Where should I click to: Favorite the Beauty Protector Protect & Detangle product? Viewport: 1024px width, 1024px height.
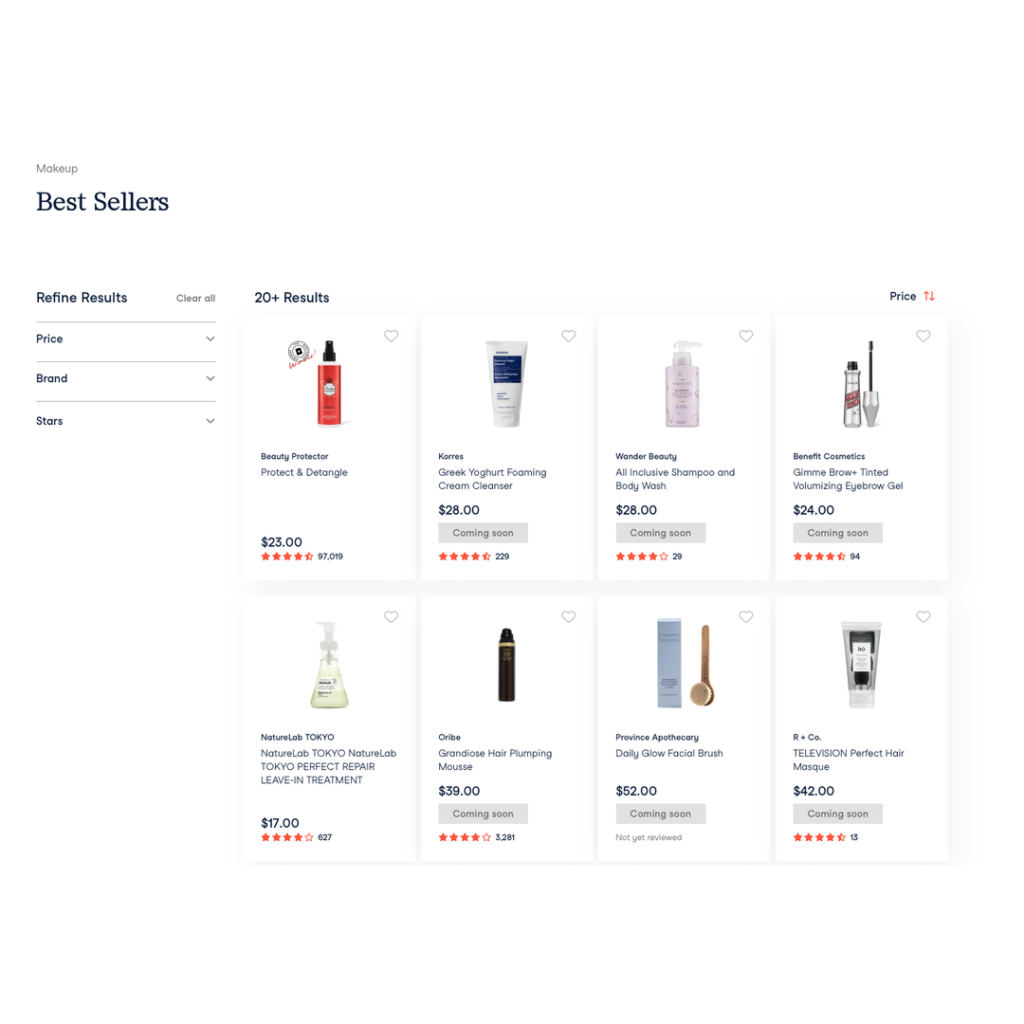391,336
